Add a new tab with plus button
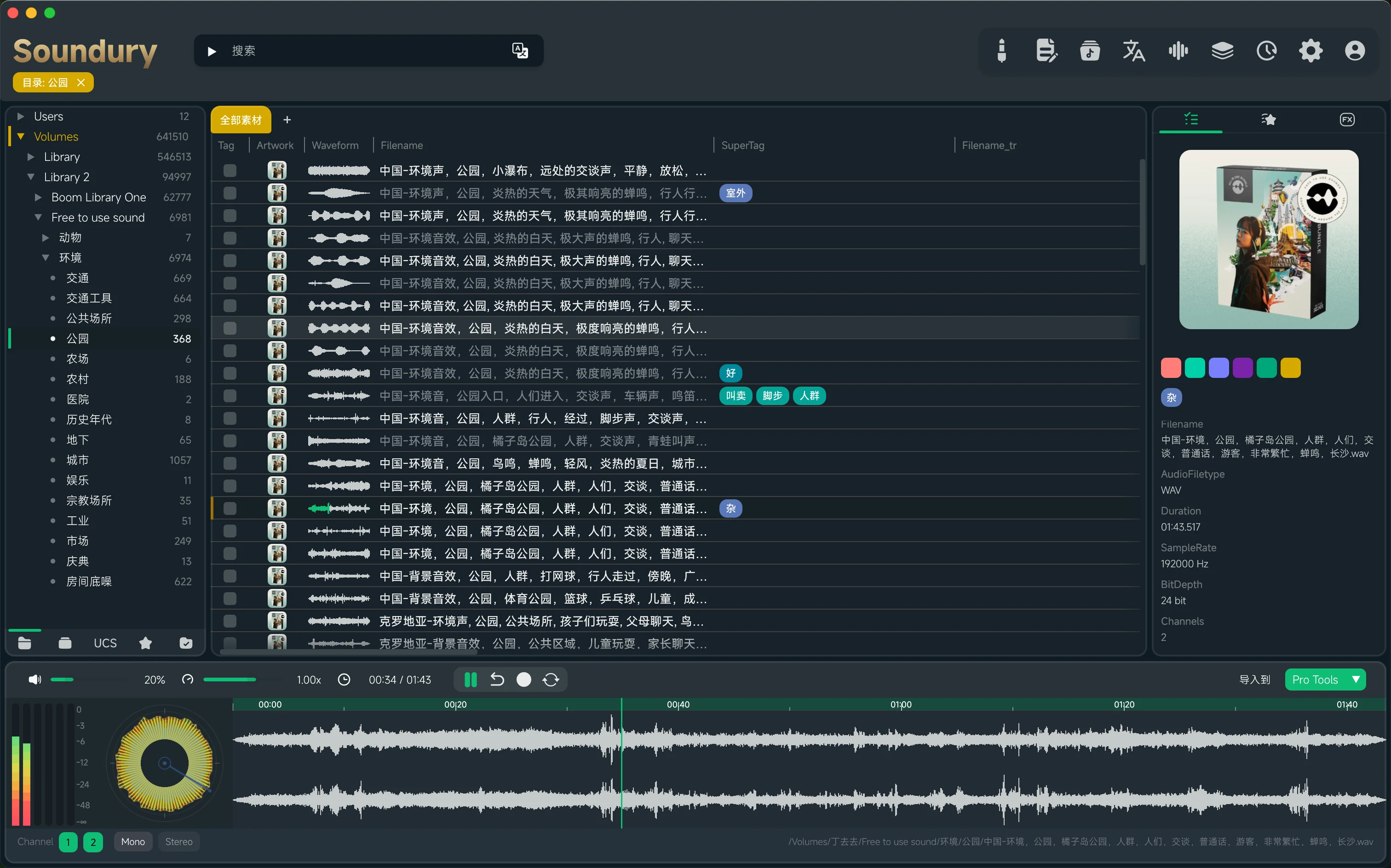The image size is (1391, 868). coord(287,120)
